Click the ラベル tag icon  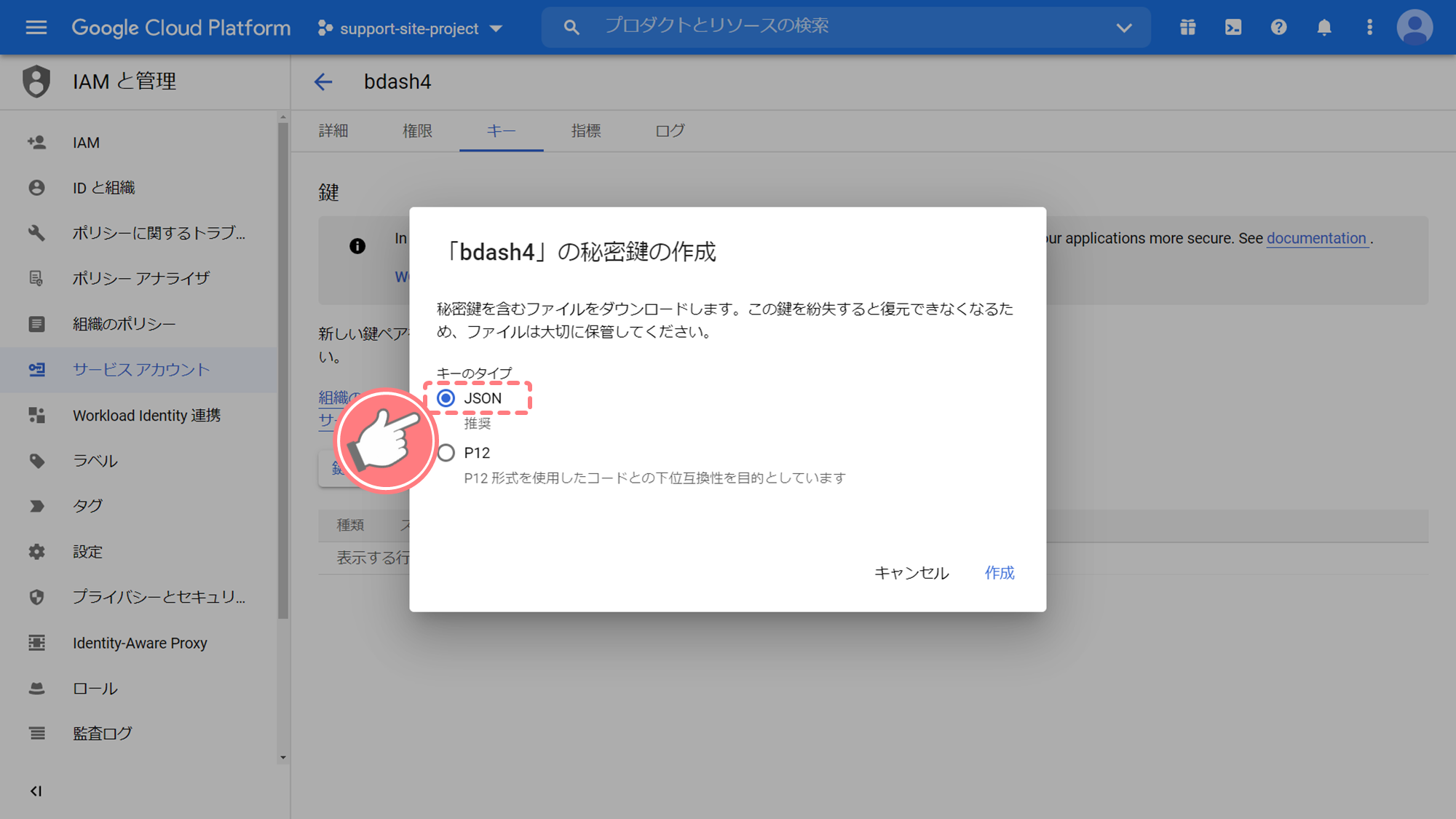[x=36, y=461]
